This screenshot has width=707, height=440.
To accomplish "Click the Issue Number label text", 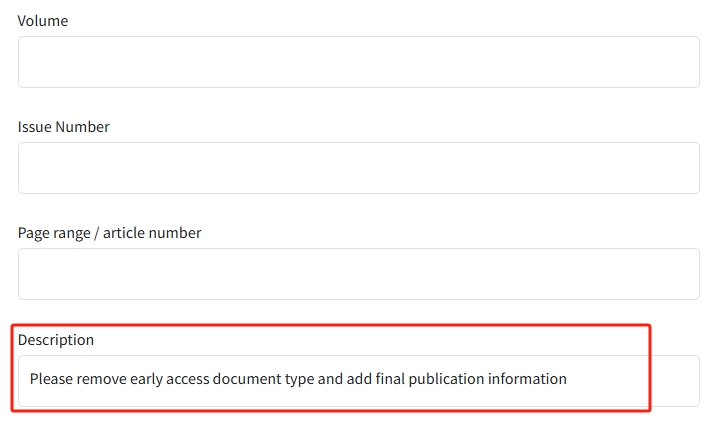I will pos(64,127).
